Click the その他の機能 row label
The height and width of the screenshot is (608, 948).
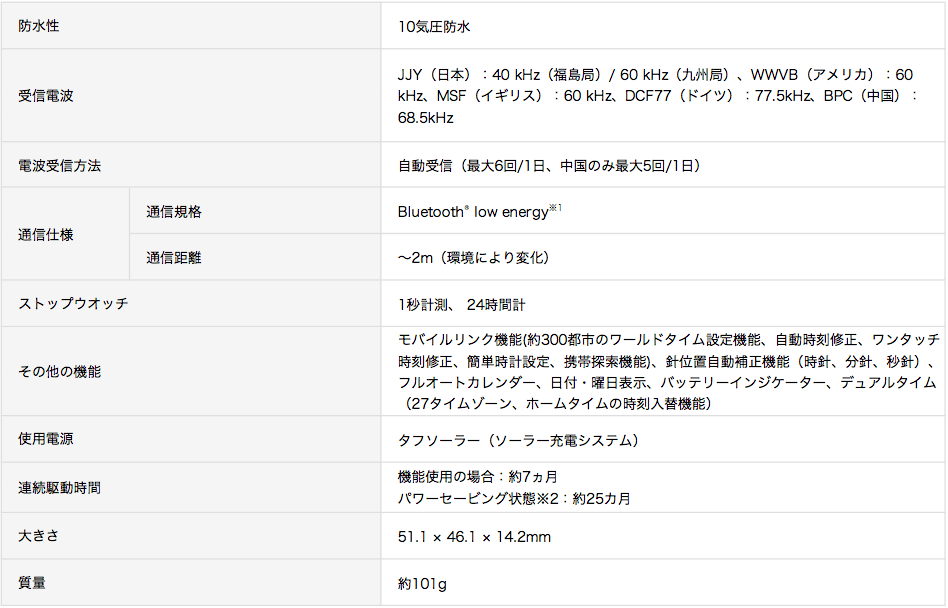click(x=60, y=372)
